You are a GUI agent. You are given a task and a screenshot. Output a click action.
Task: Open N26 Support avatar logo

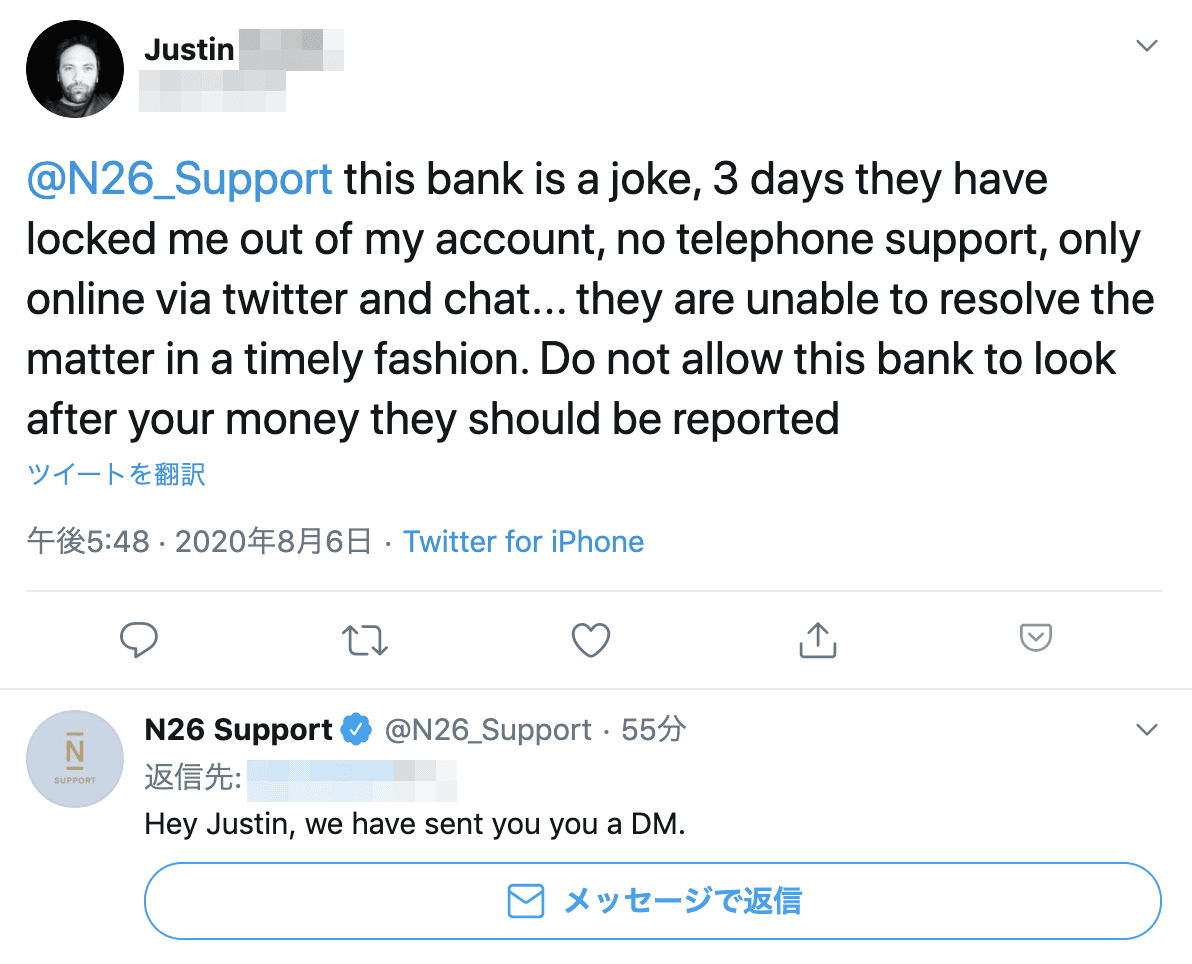pyautogui.click(x=75, y=759)
